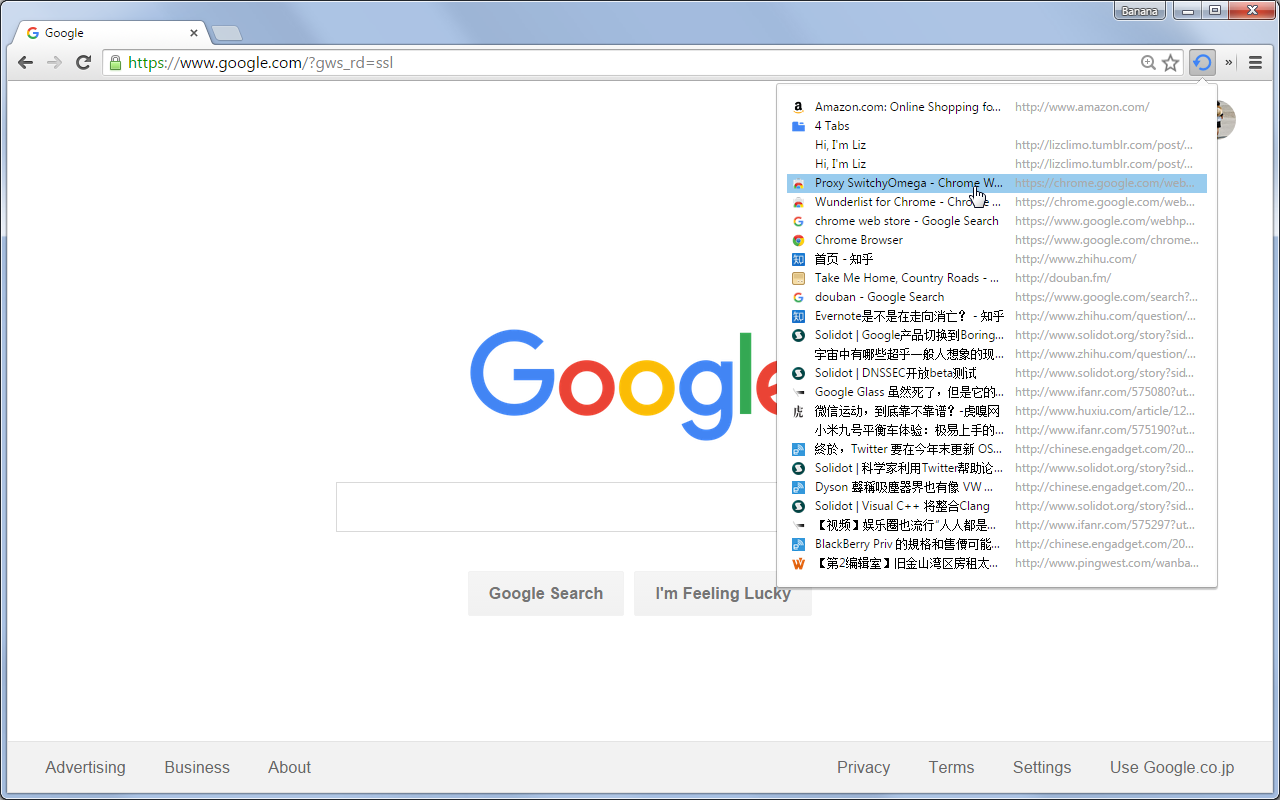This screenshot has width=1280, height=800.
Task: Open the Chrome hamburger menu
Action: [x=1255, y=62]
